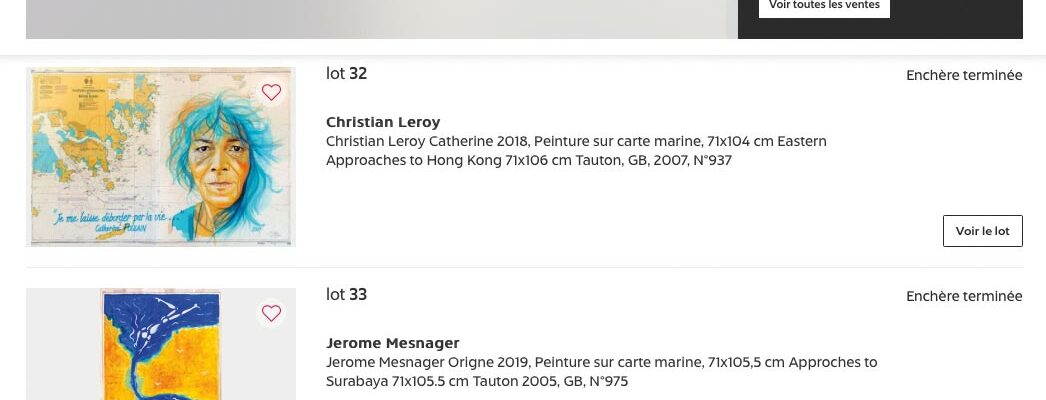Screen dimensions: 1046x400
Task: Select the Christian Leroy artist title
Action: tap(383, 122)
